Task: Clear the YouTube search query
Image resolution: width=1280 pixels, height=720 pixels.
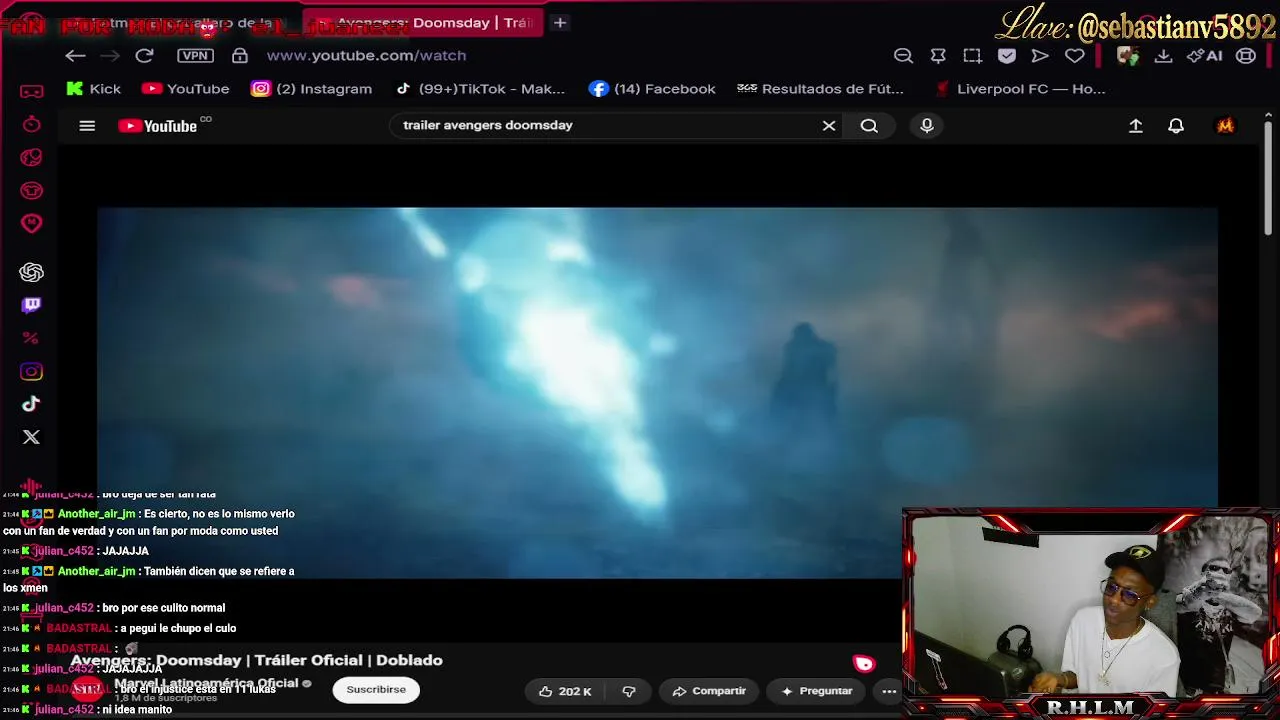Action: pos(829,126)
